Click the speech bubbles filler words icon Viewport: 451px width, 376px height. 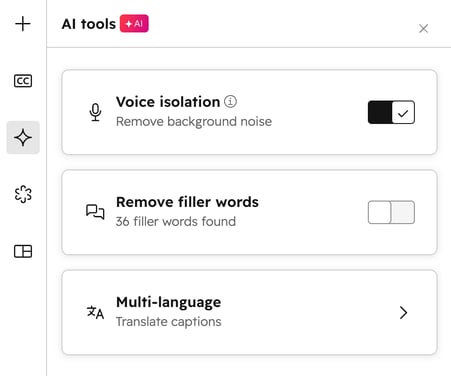tap(95, 212)
